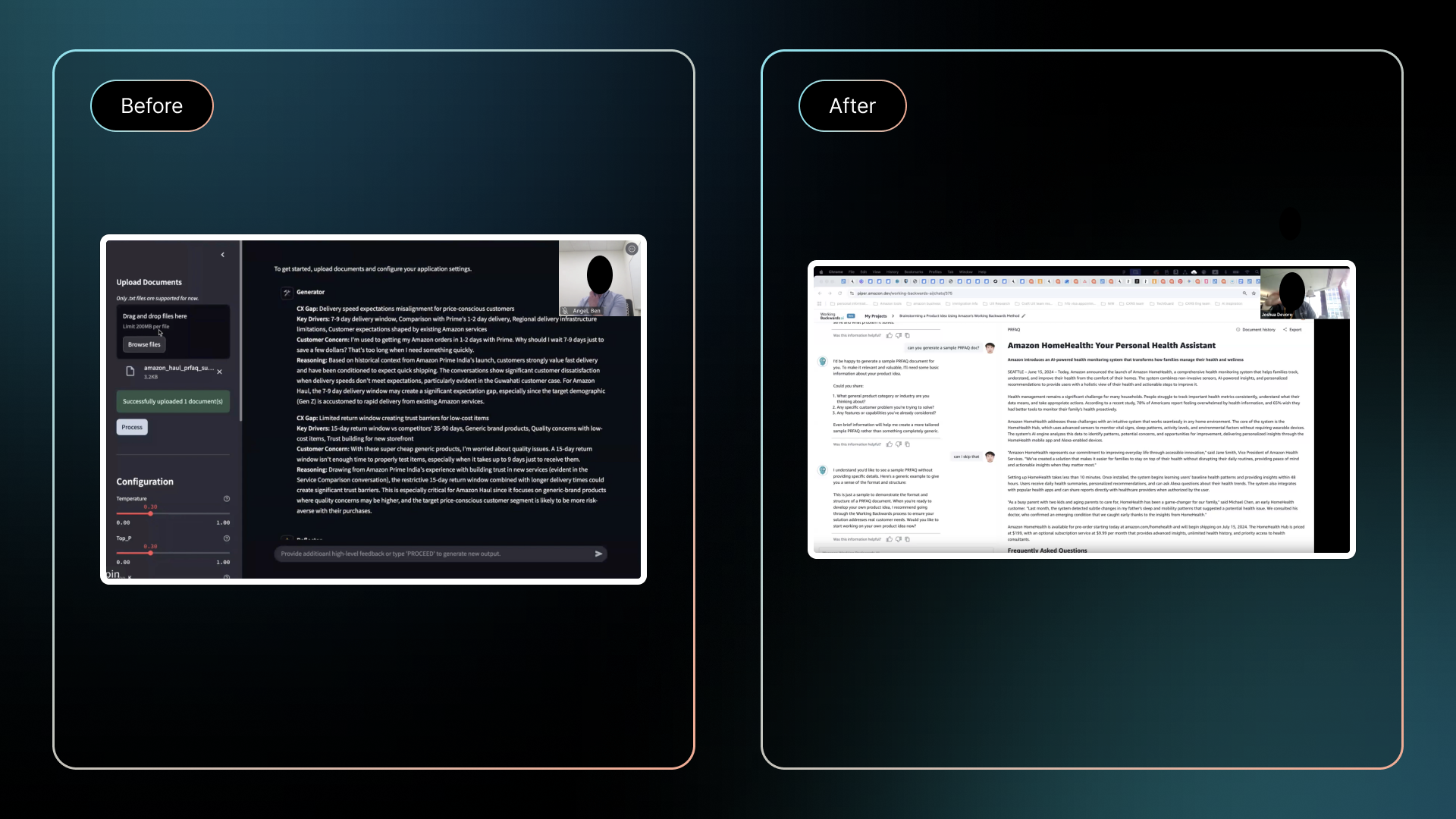Click the browser reload icon
Screen dimensions: 1456x819
tap(839, 293)
